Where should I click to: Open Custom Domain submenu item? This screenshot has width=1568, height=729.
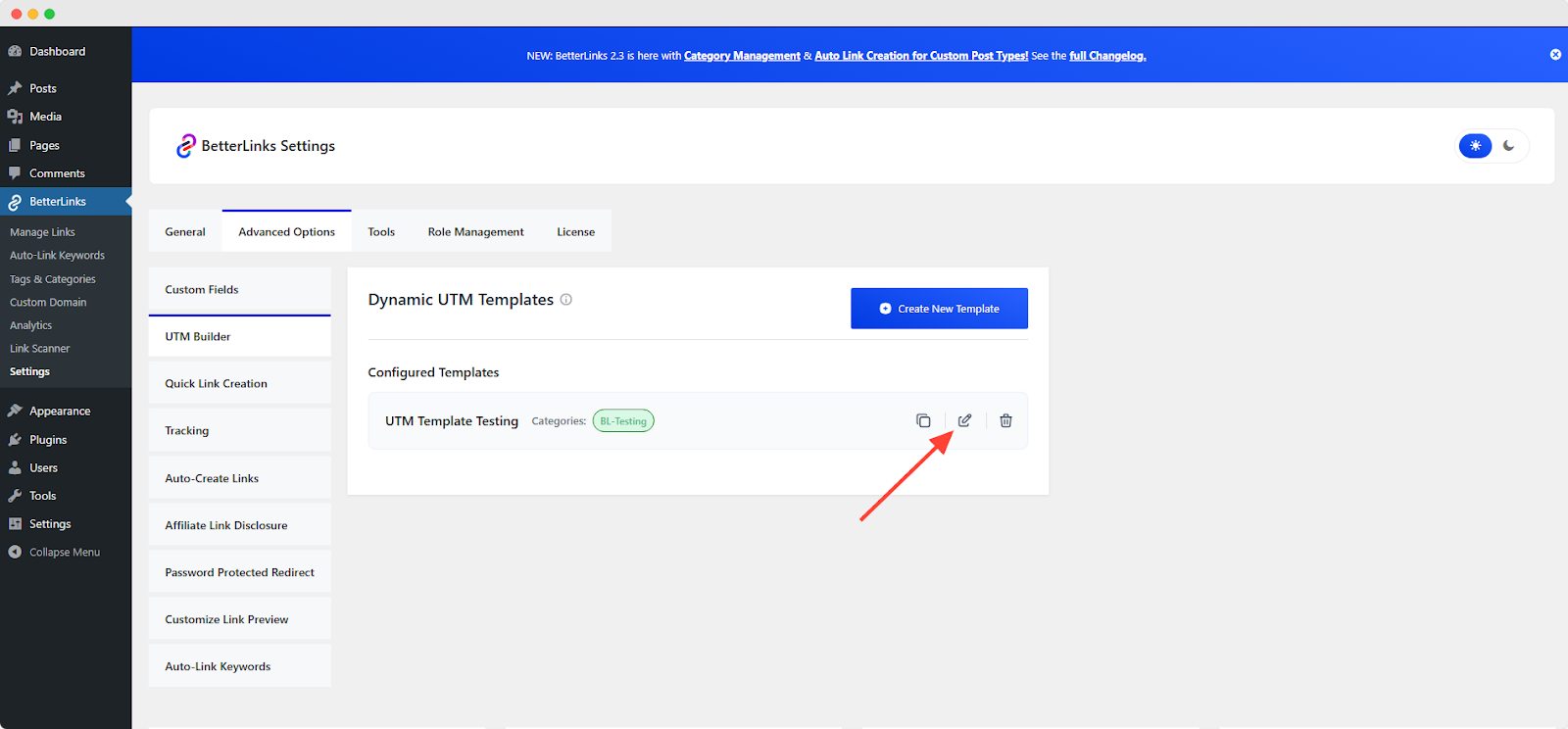click(x=48, y=303)
